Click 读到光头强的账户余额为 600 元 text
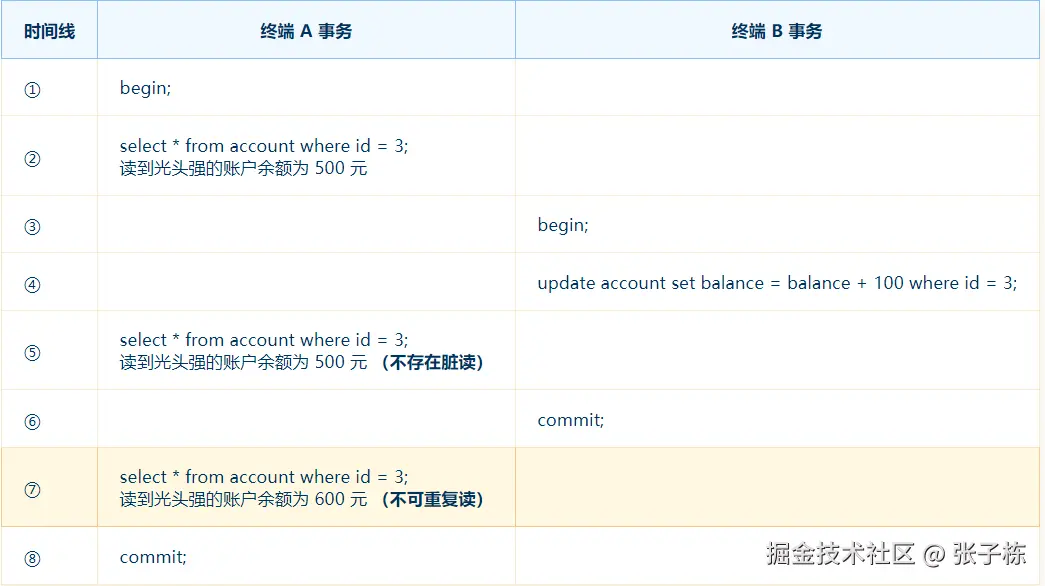 243,499
